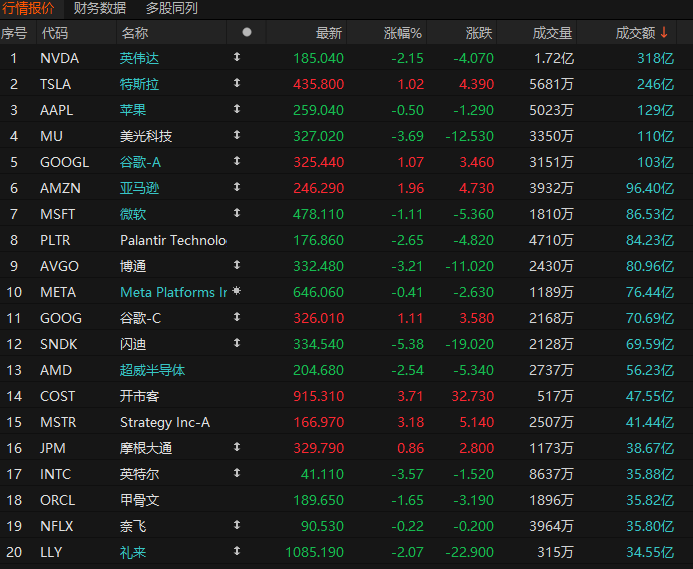
Task: Click the up-down marker icon in INTC row
Action: (237, 473)
